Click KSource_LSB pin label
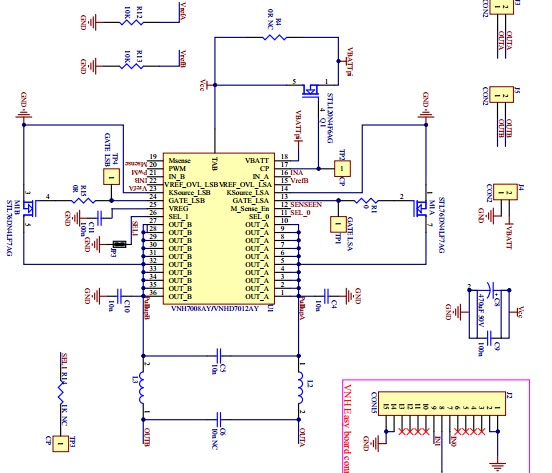The height and width of the screenshot is (473, 552). pyautogui.click(x=189, y=193)
